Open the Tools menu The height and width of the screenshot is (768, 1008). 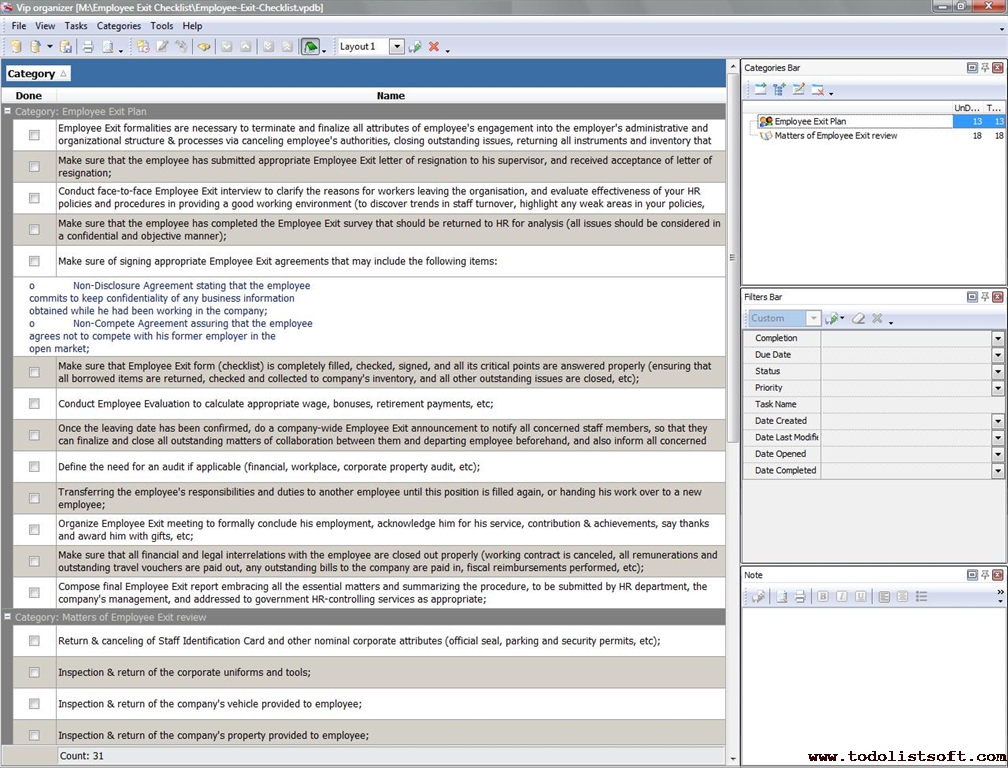(x=161, y=26)
